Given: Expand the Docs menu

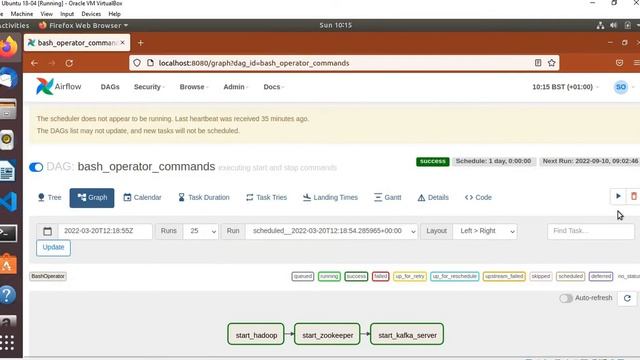Looking at the screenshot, I should (273, 87).
